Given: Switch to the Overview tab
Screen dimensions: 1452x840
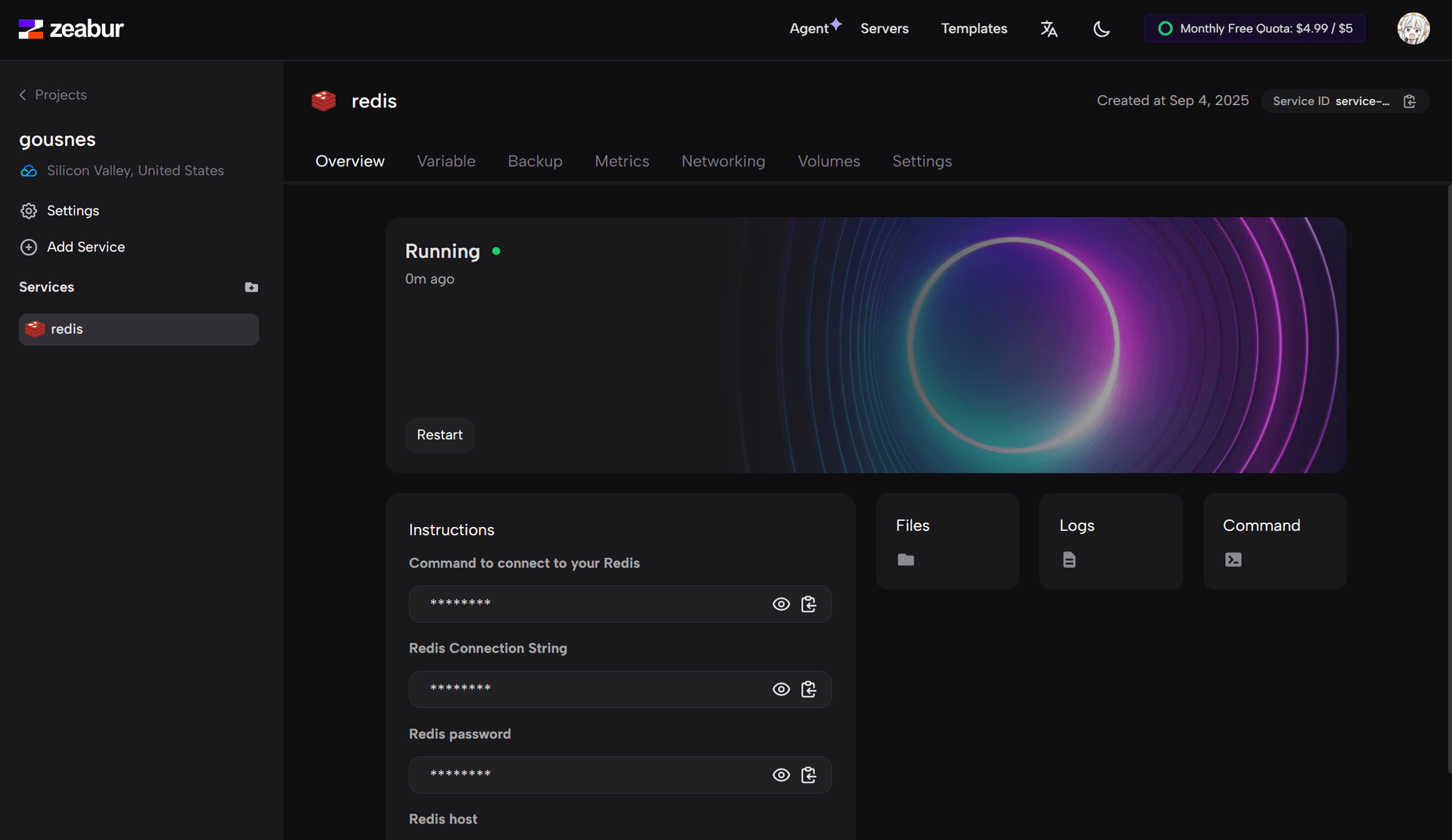Looking at the screenshot, I should coord(350,161).
